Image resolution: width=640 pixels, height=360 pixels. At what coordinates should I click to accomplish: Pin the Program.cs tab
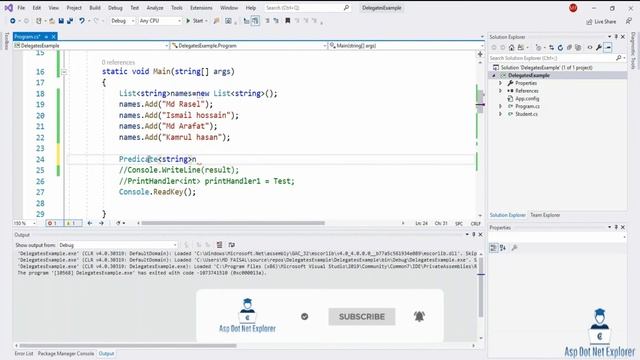[46, 37]
